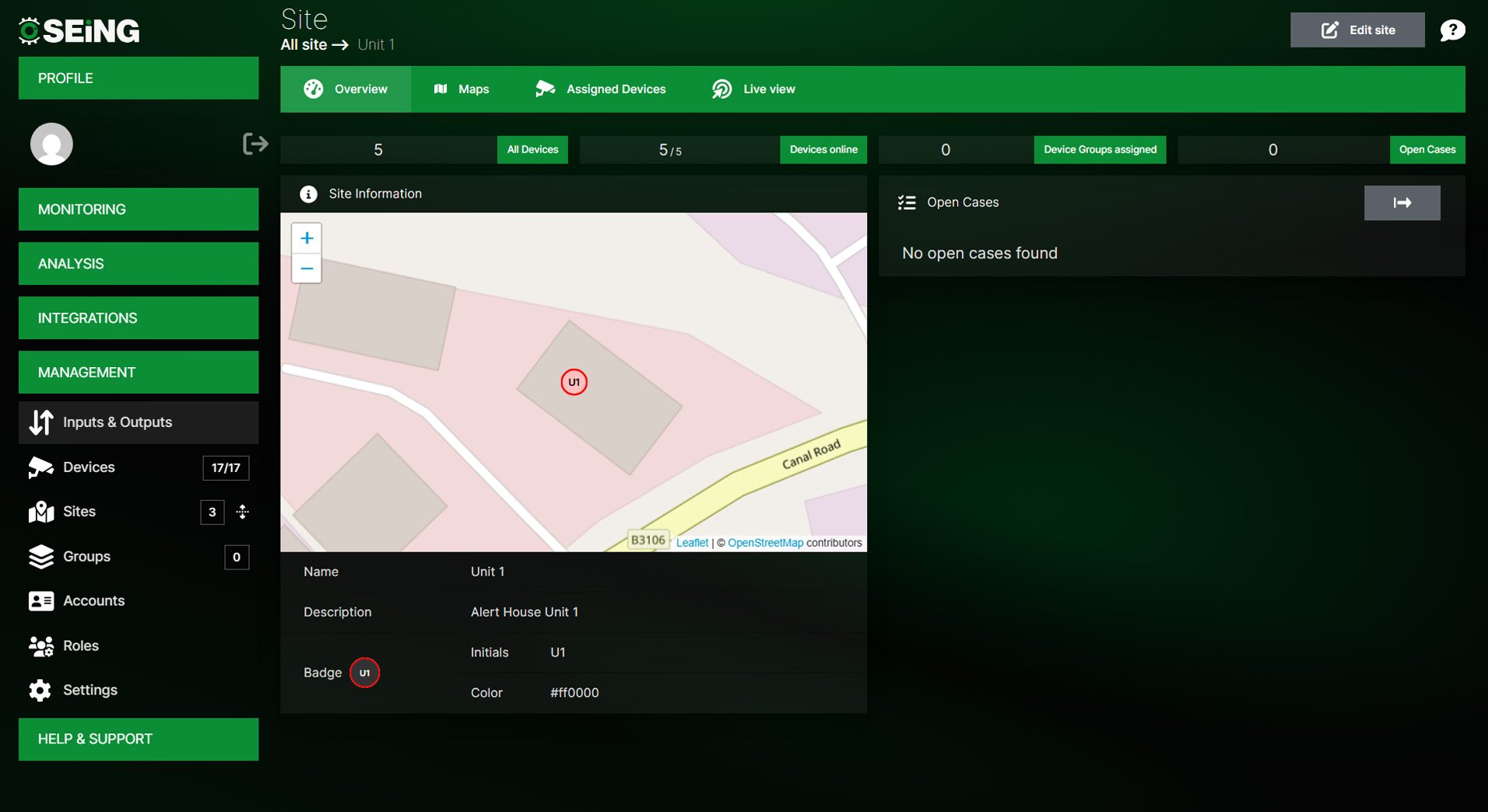1488x812 pixels.
Task: Open the Sites section via its map icon
Action: pyautogui.click(x=40, y=512)
